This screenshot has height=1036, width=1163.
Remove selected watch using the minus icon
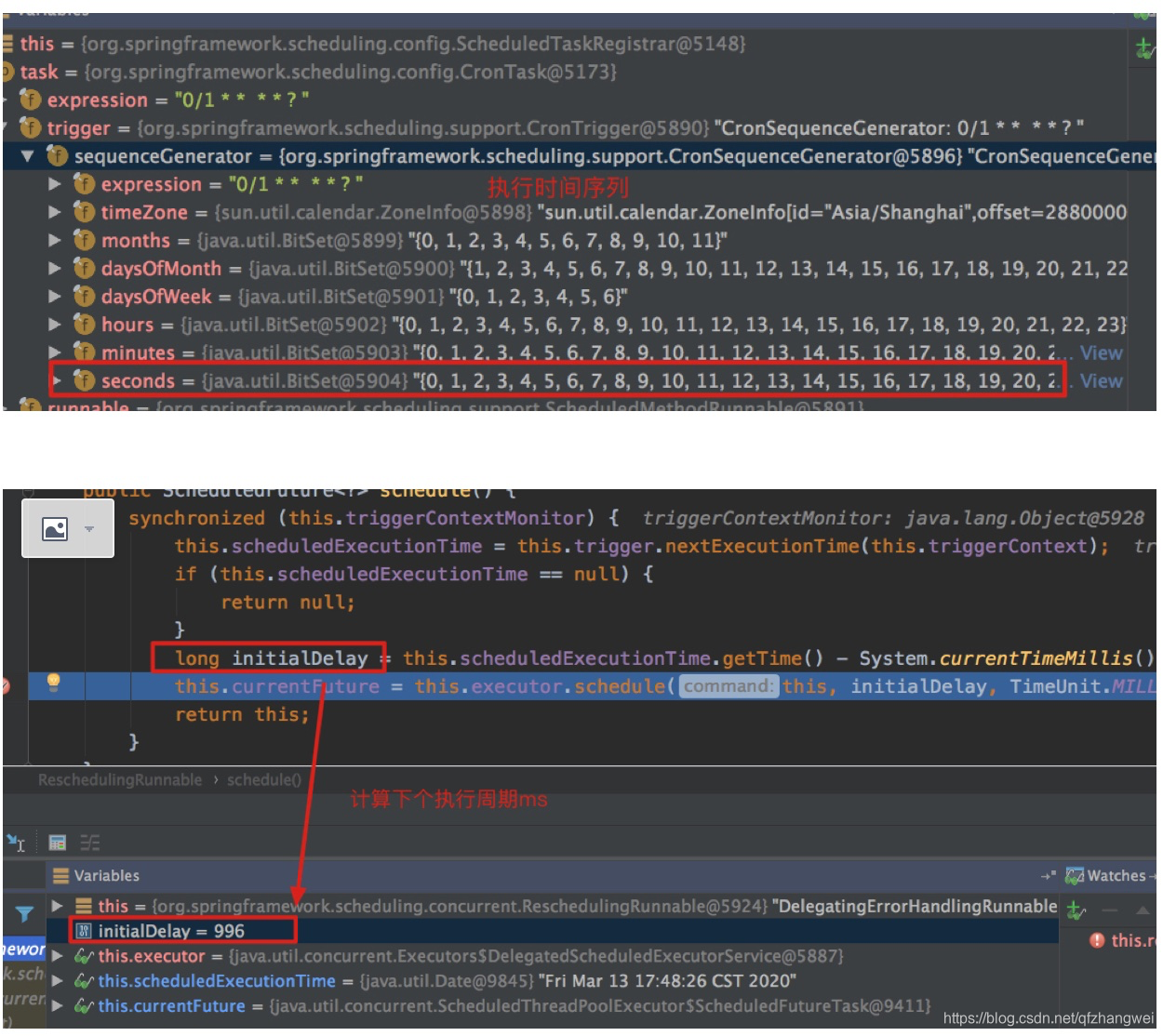1110,910
